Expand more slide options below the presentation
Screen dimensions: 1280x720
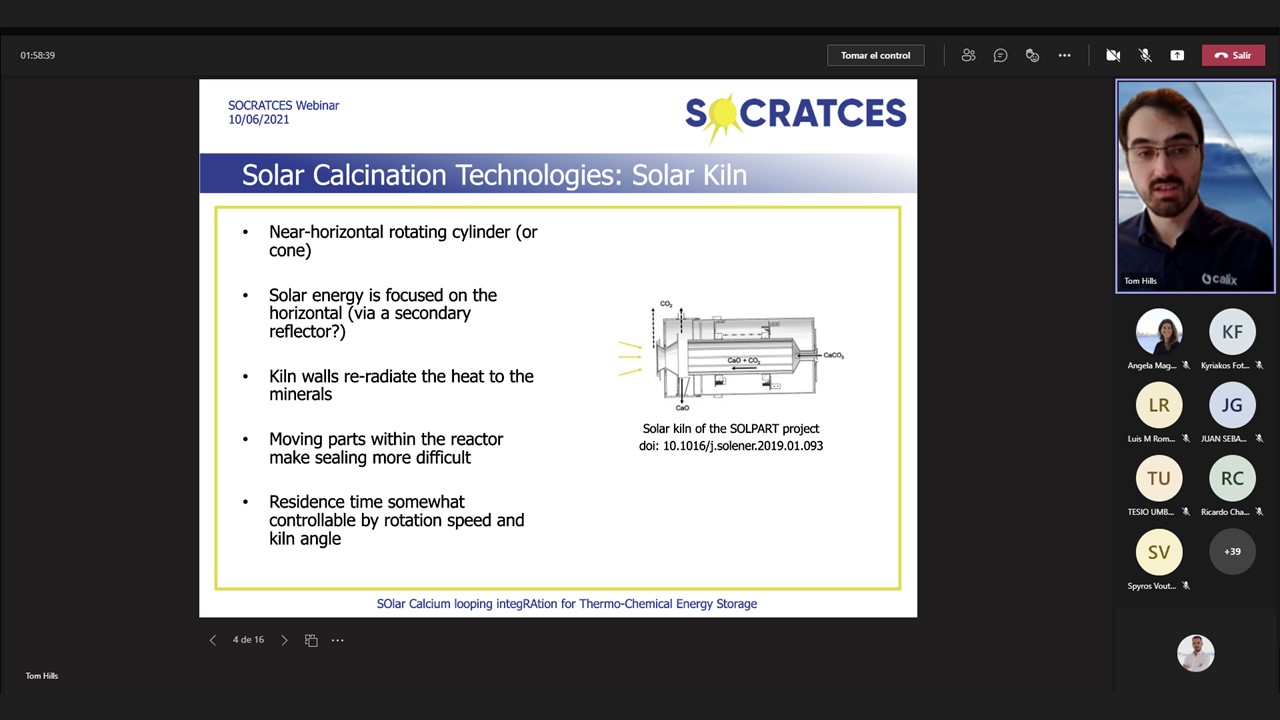(x=338, y=640)
